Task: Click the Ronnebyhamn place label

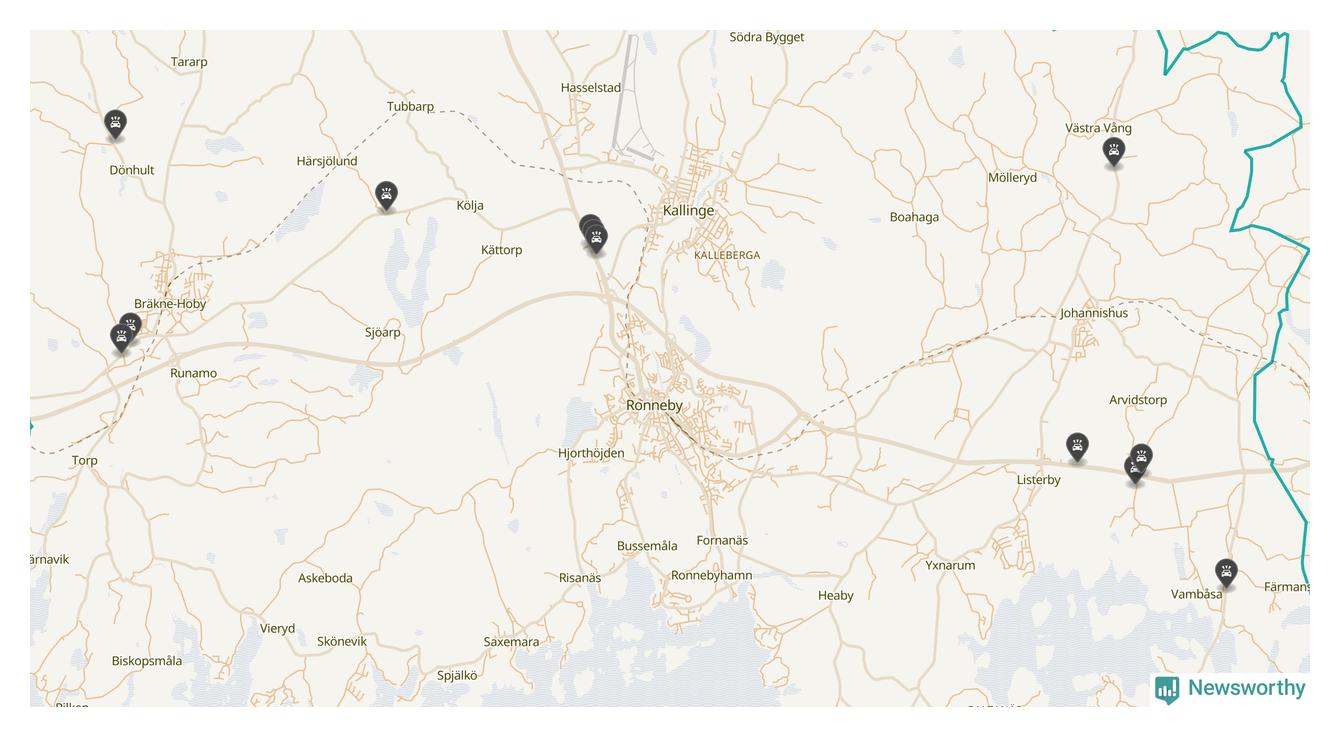Action: point(711,575)
